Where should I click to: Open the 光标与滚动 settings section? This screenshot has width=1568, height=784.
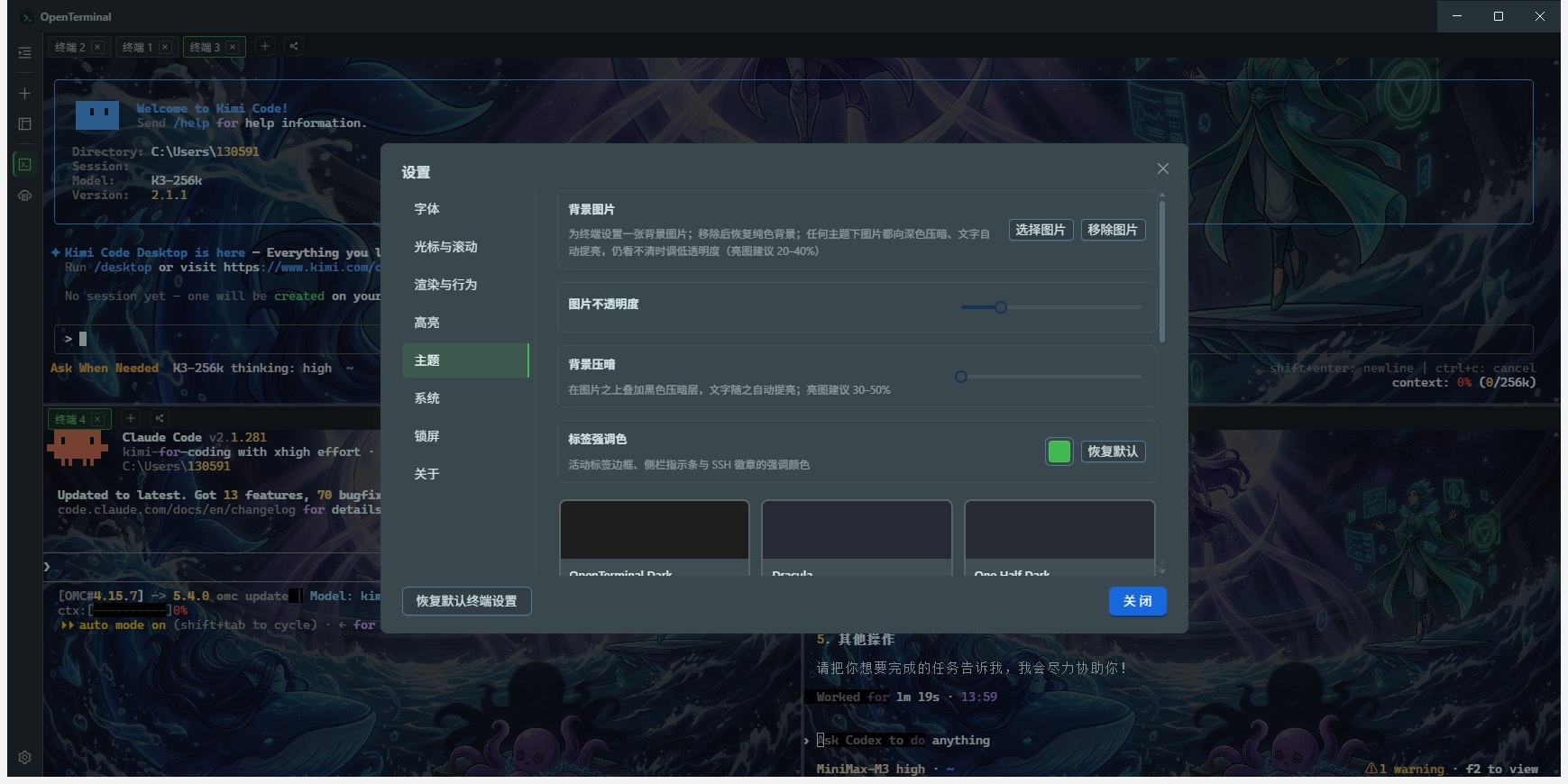[465, 247]
